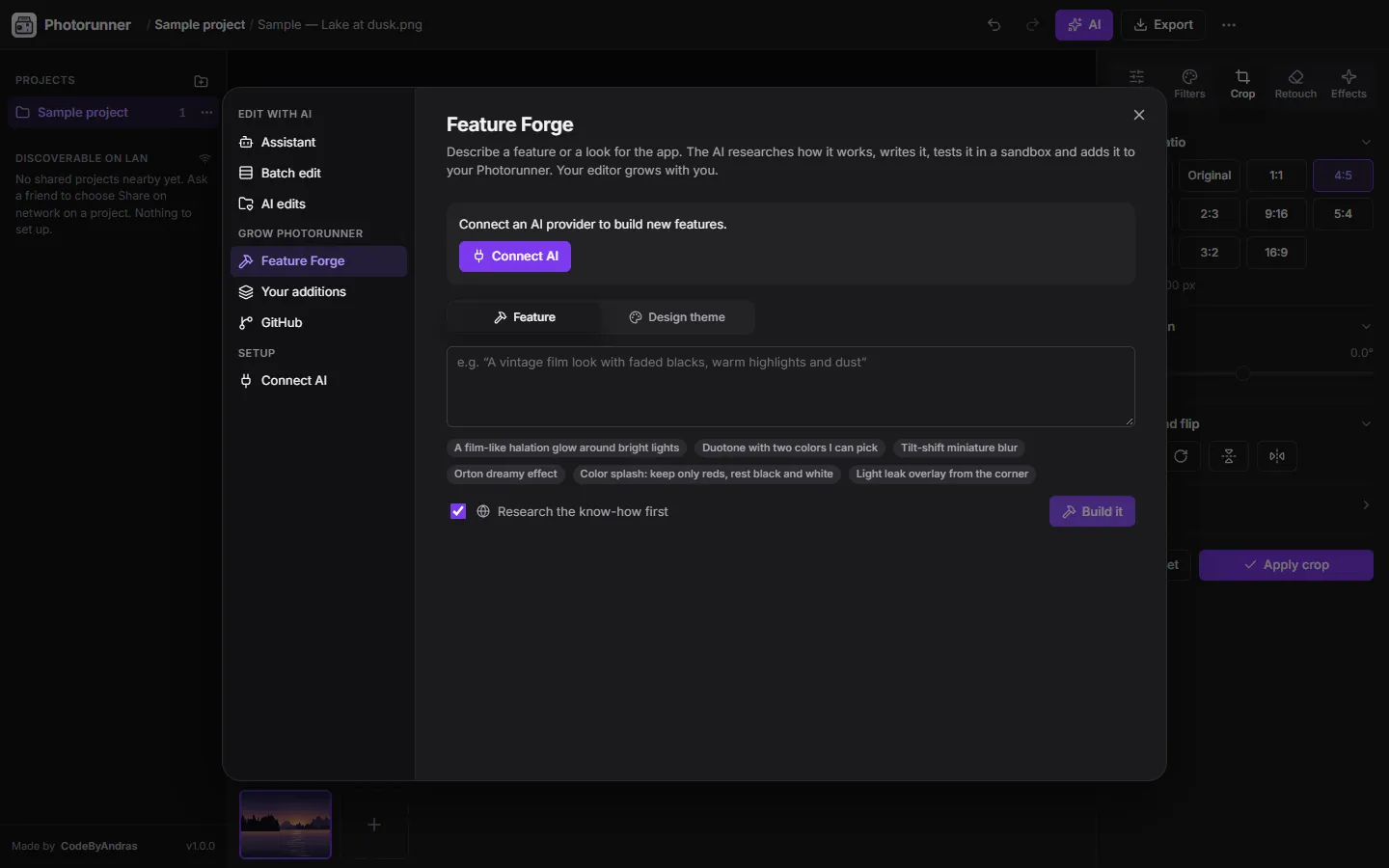The image size is (1389, 868).
Task: Adjust the straighten angle slider
Action: 1242,373
